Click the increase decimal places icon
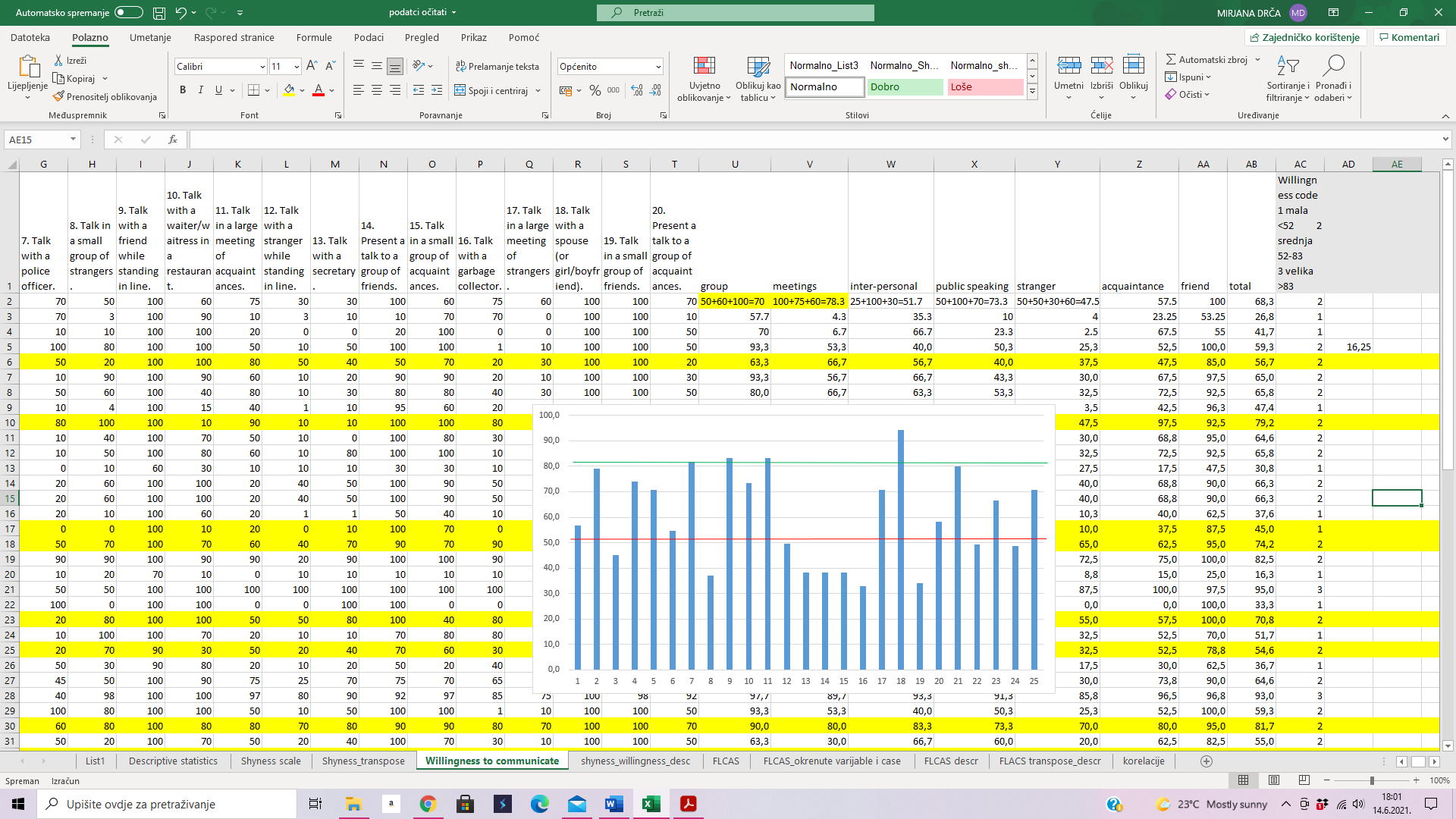The image size is (1456, 819). pos(637,90)
